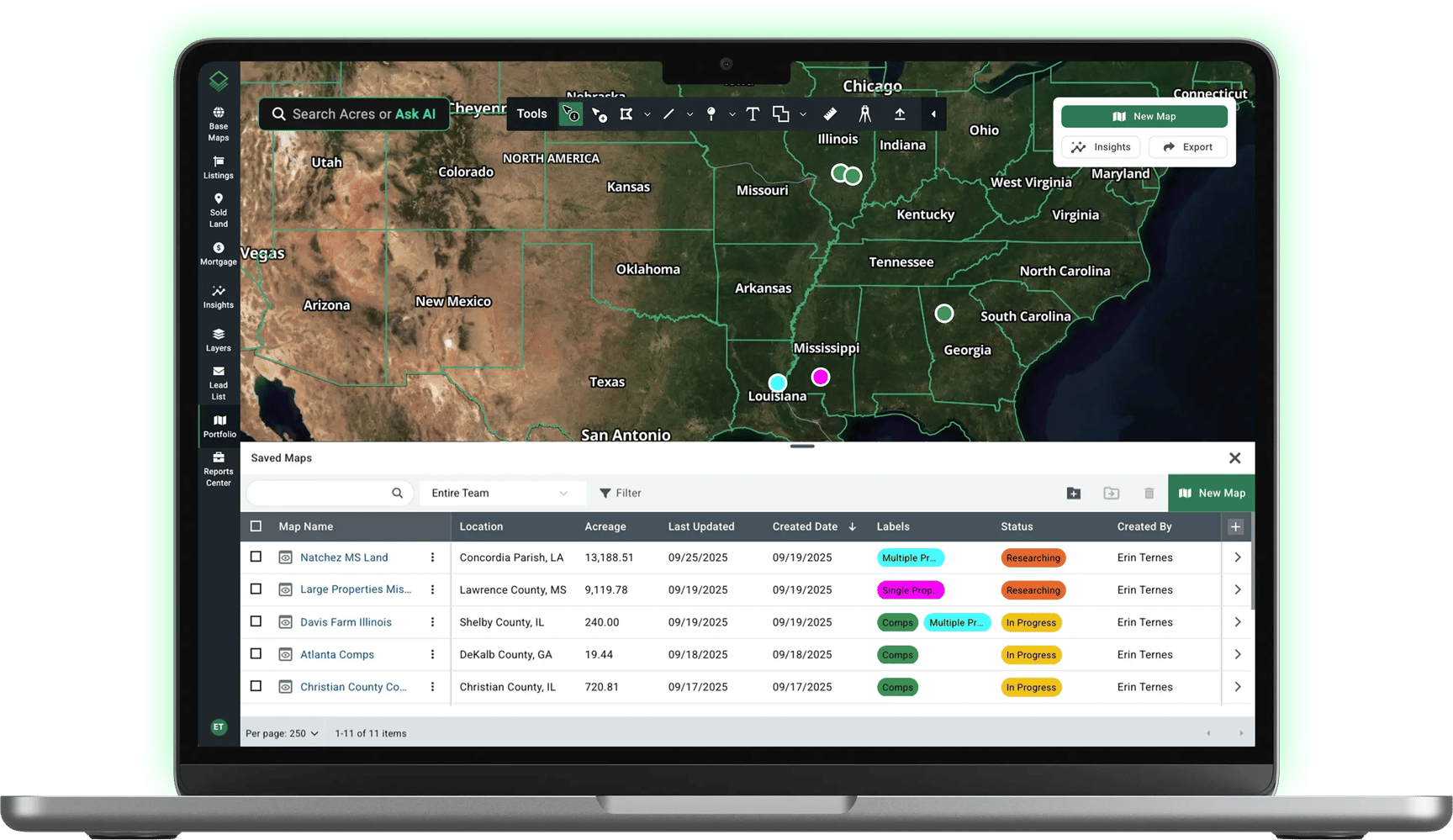Click the new folder icon in Saved Maps
Screen dimensions: 1453x840
(x=1074, y=494)
